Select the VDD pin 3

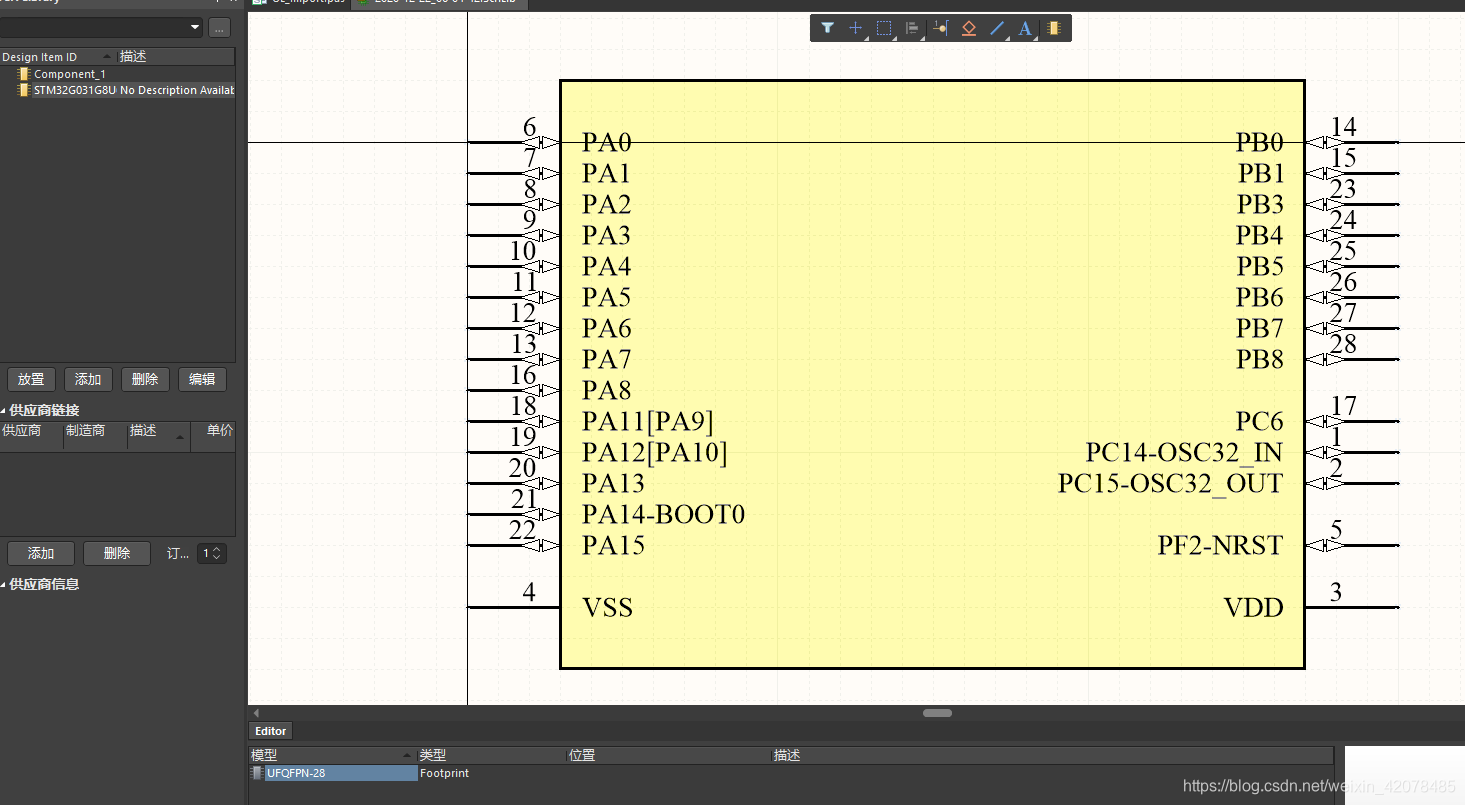pos(1351,606)
